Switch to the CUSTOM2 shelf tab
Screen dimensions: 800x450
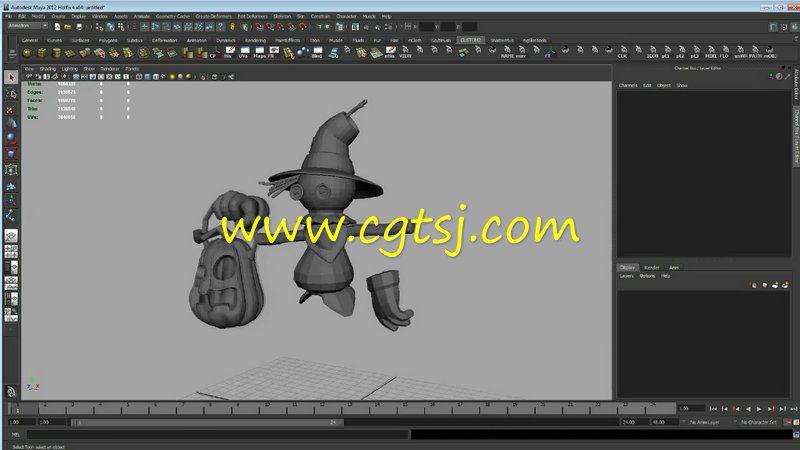coord(470,40)
